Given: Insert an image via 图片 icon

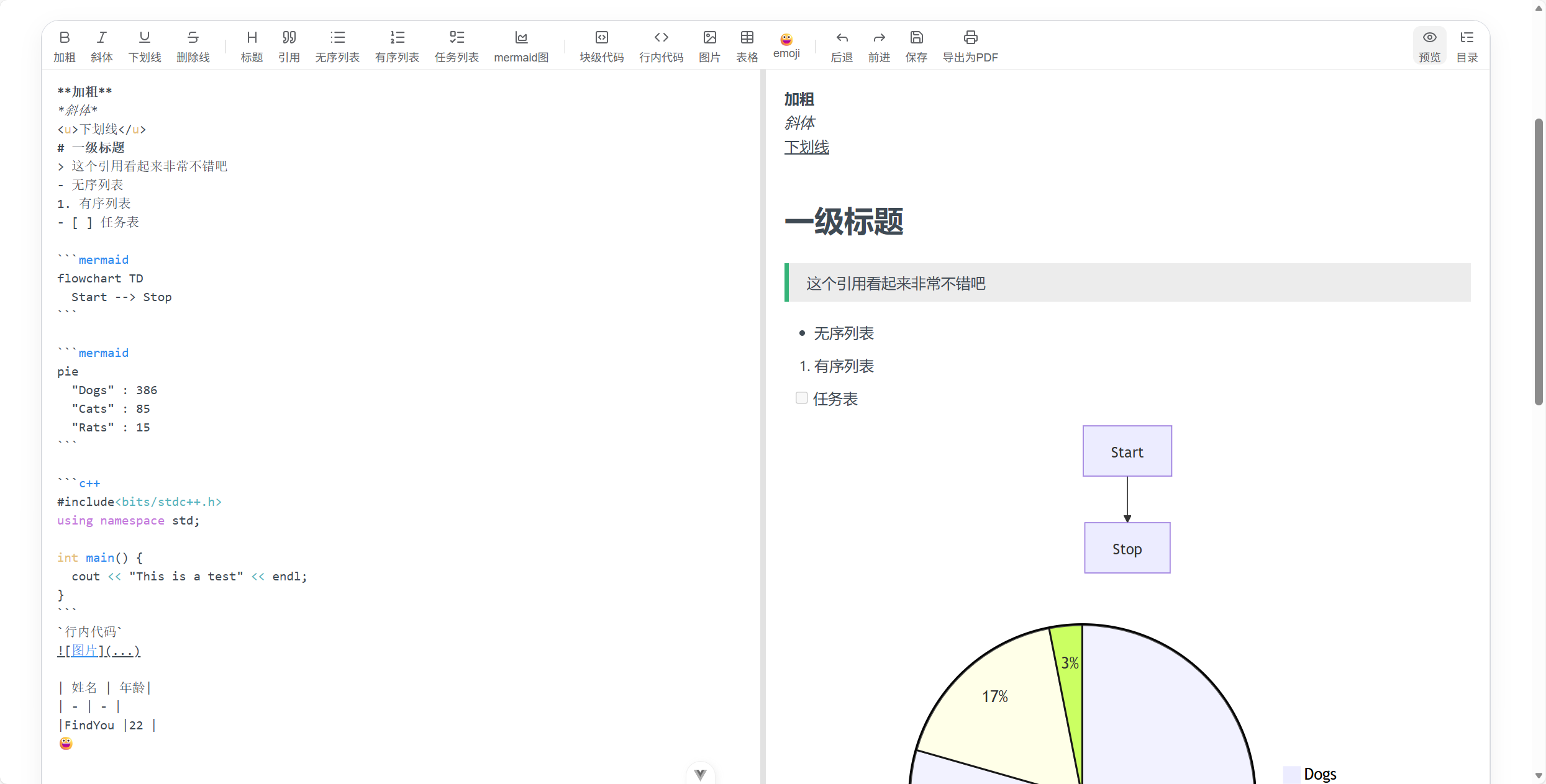Looking at the screenshot, I should (x=709, y=38).
